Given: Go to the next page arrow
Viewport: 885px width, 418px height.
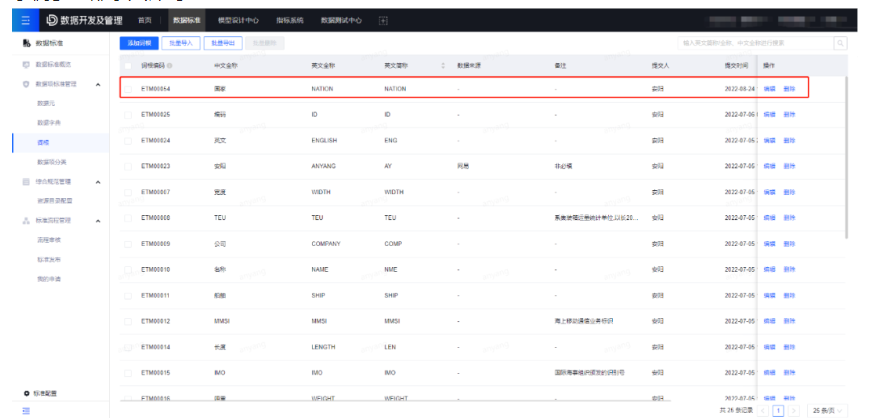Looking at the screenshot, I should click(794, 411).
